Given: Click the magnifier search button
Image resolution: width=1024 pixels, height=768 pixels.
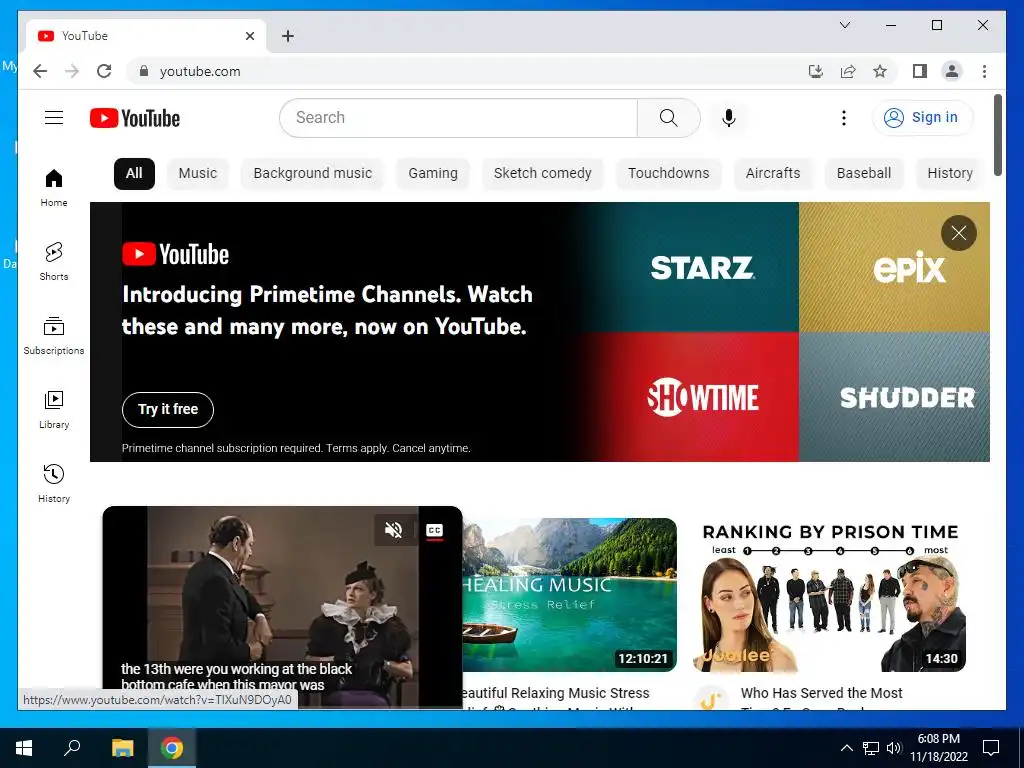Looking at the screenshot, I should [x=668, y=118].
